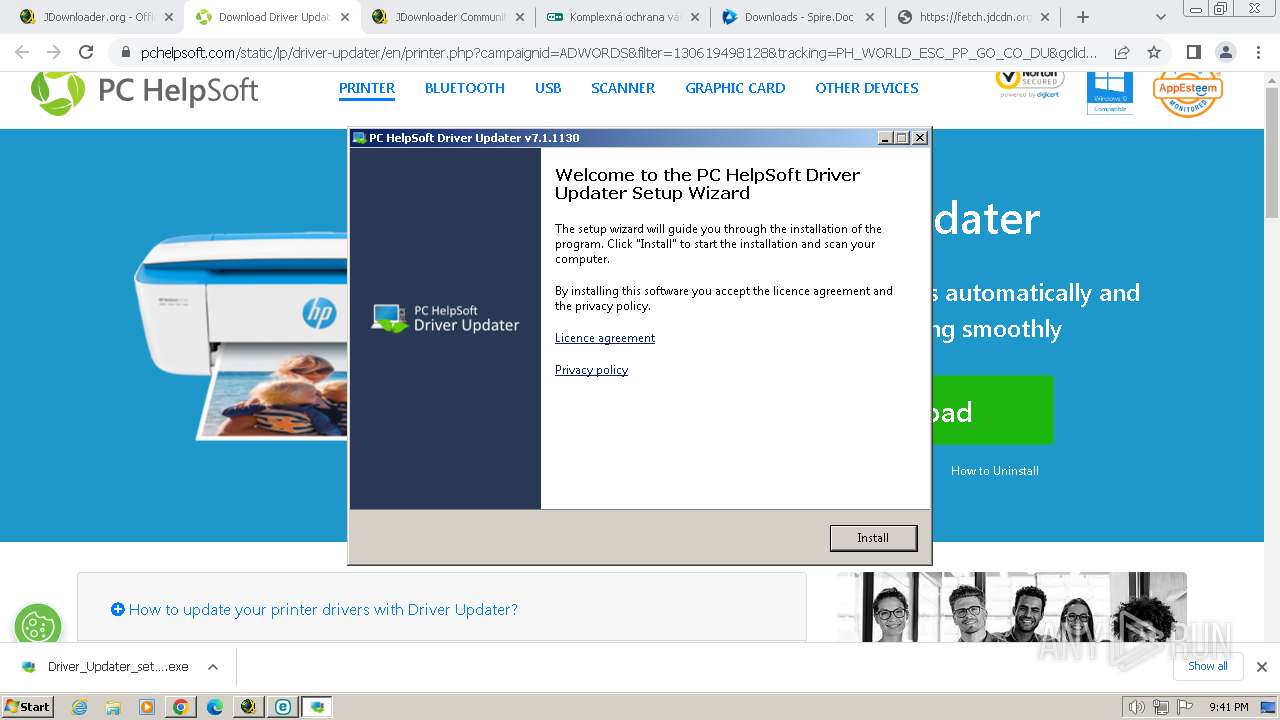Open the Privacy policy link
The width and height of the screenshot is (1280, 720).
click(591, 370)
